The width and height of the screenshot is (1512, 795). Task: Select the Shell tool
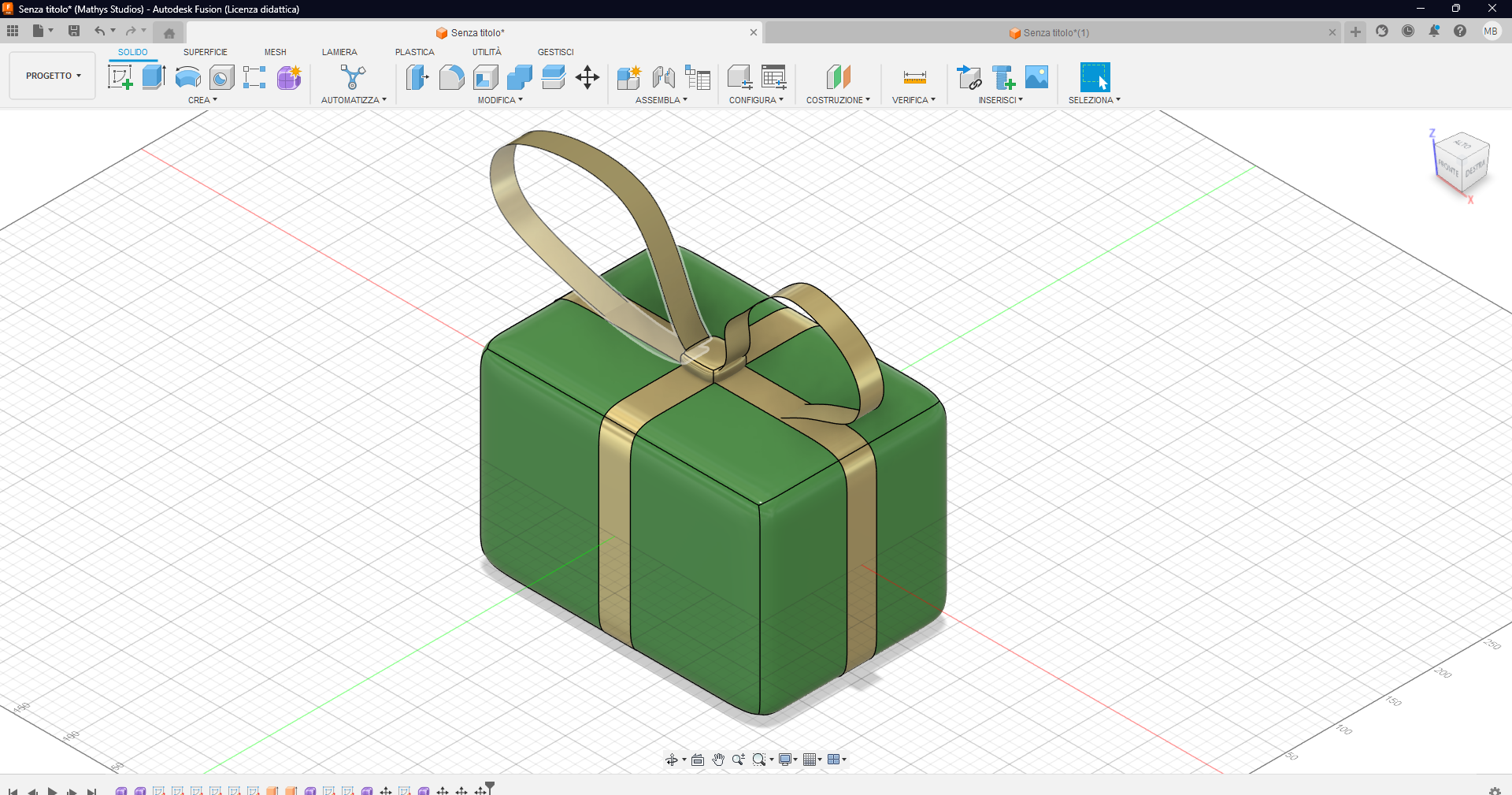click(x=486, y=77)
